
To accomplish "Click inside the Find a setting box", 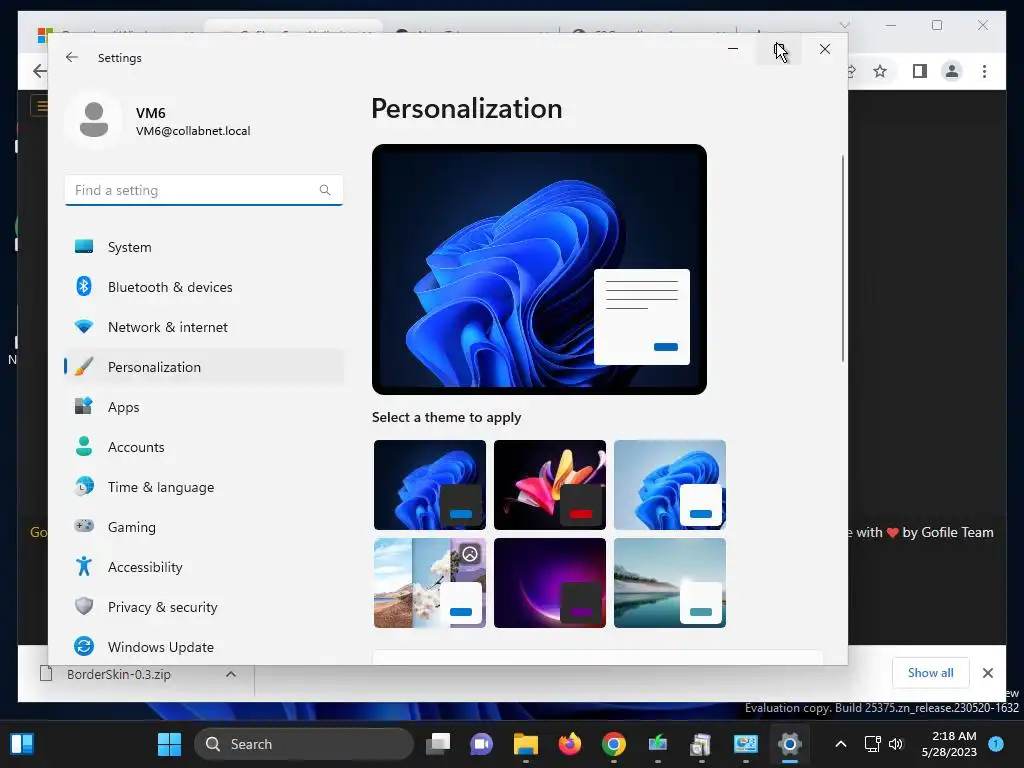I will click(204, 190).
